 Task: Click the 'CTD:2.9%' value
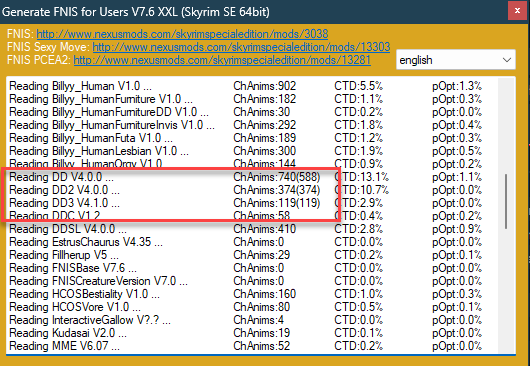coord(359,203)
